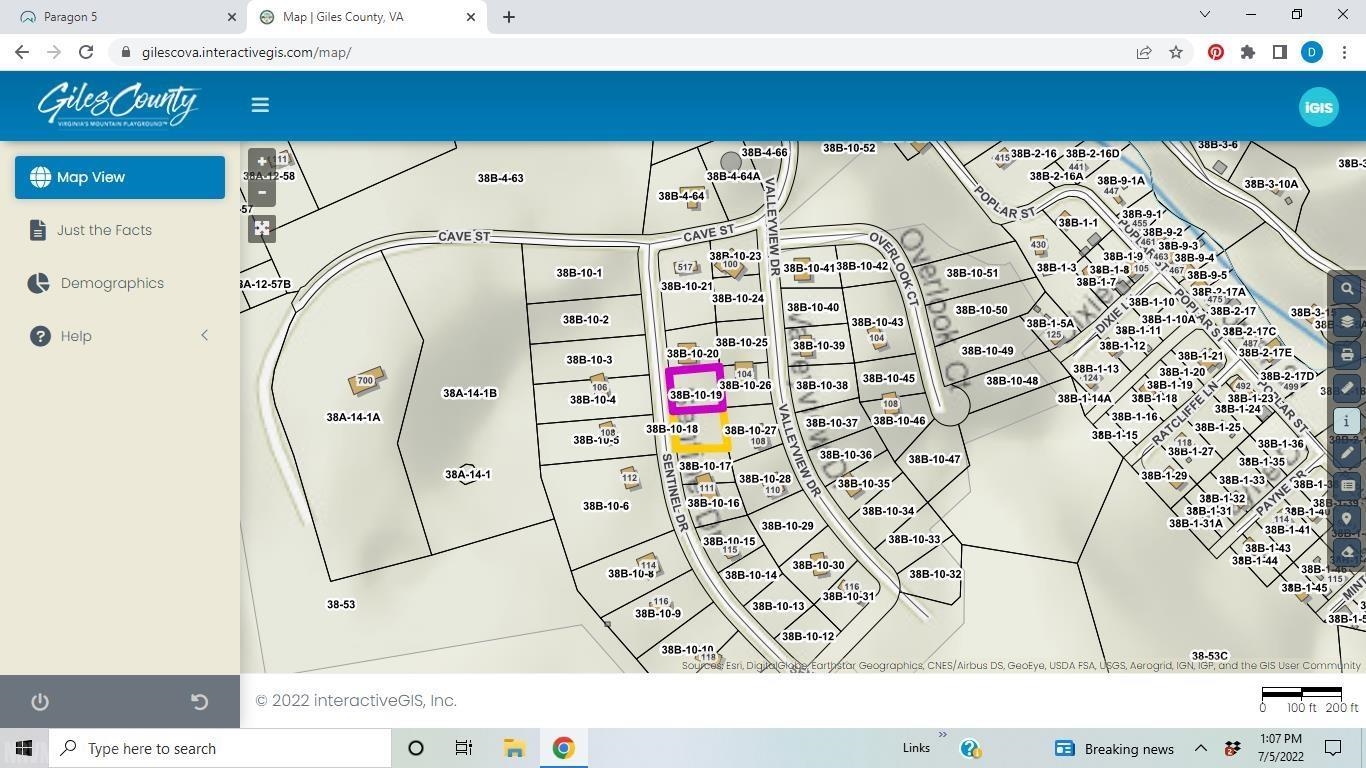Open the map search tool
1366x768 pixels.
1347,289
